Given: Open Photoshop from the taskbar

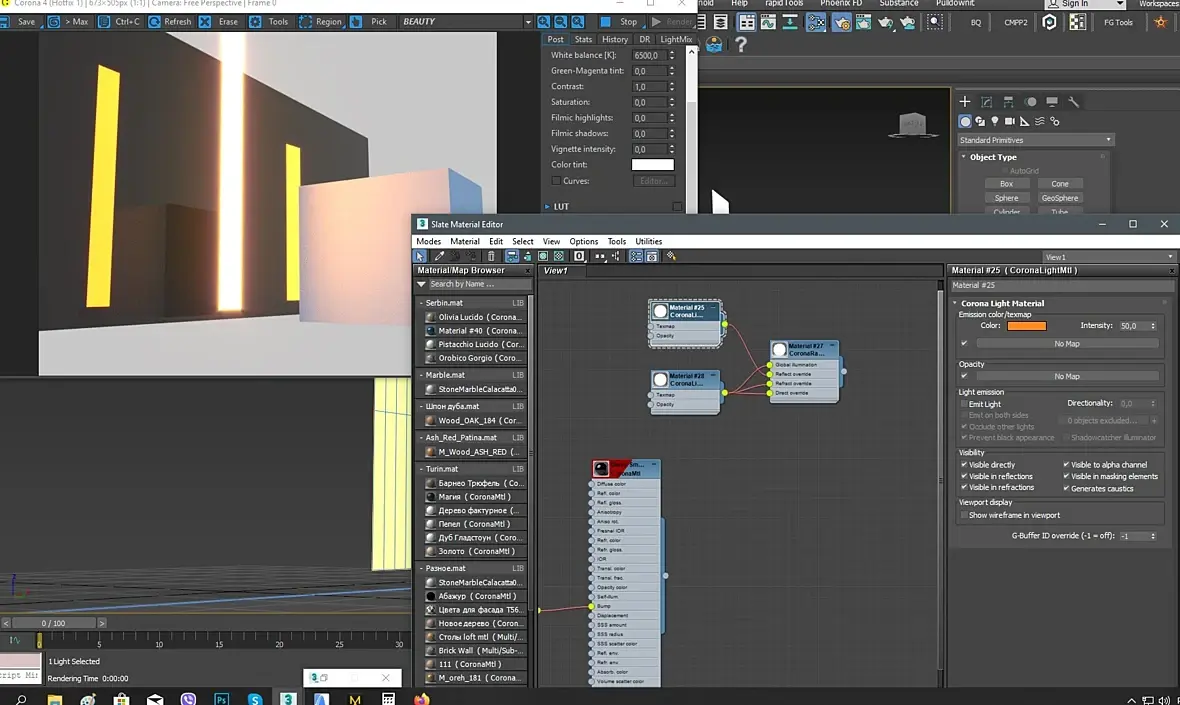Looking at the screenshot, I should click(221, 699).
